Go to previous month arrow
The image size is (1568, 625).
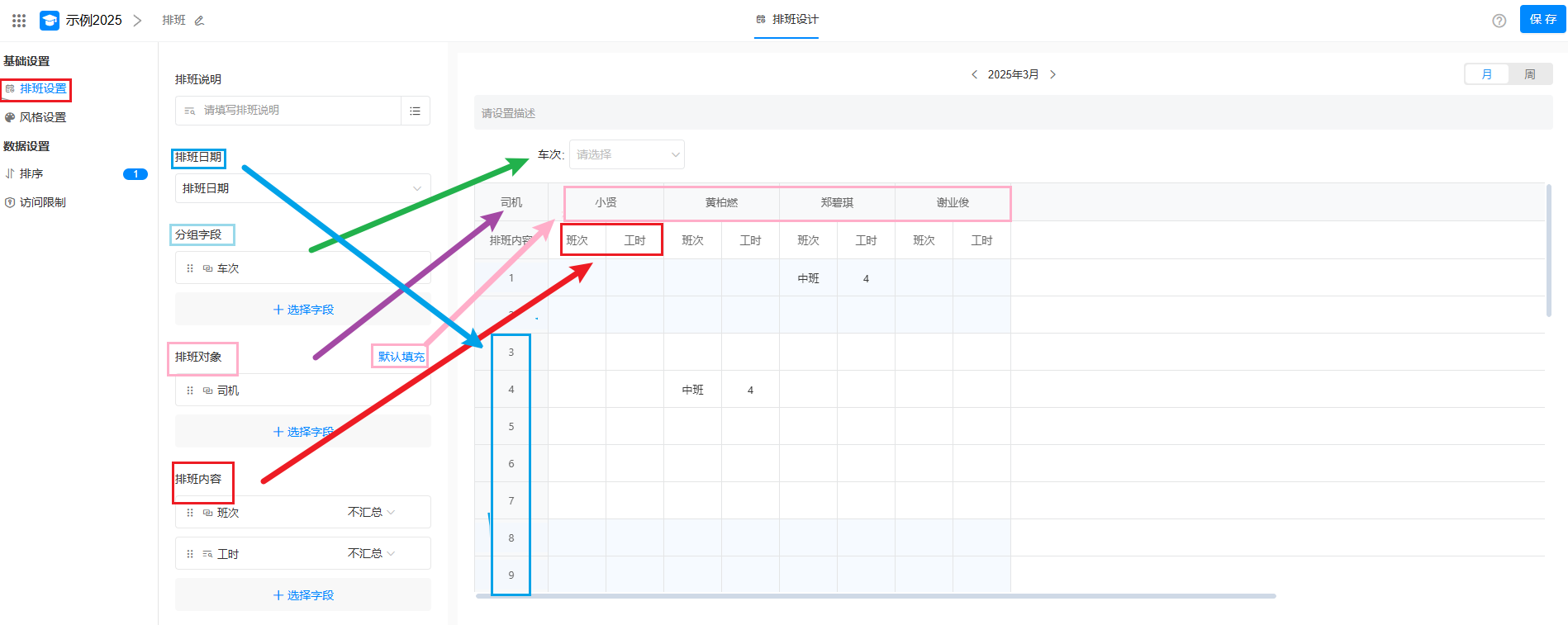(x=974, y=74)
